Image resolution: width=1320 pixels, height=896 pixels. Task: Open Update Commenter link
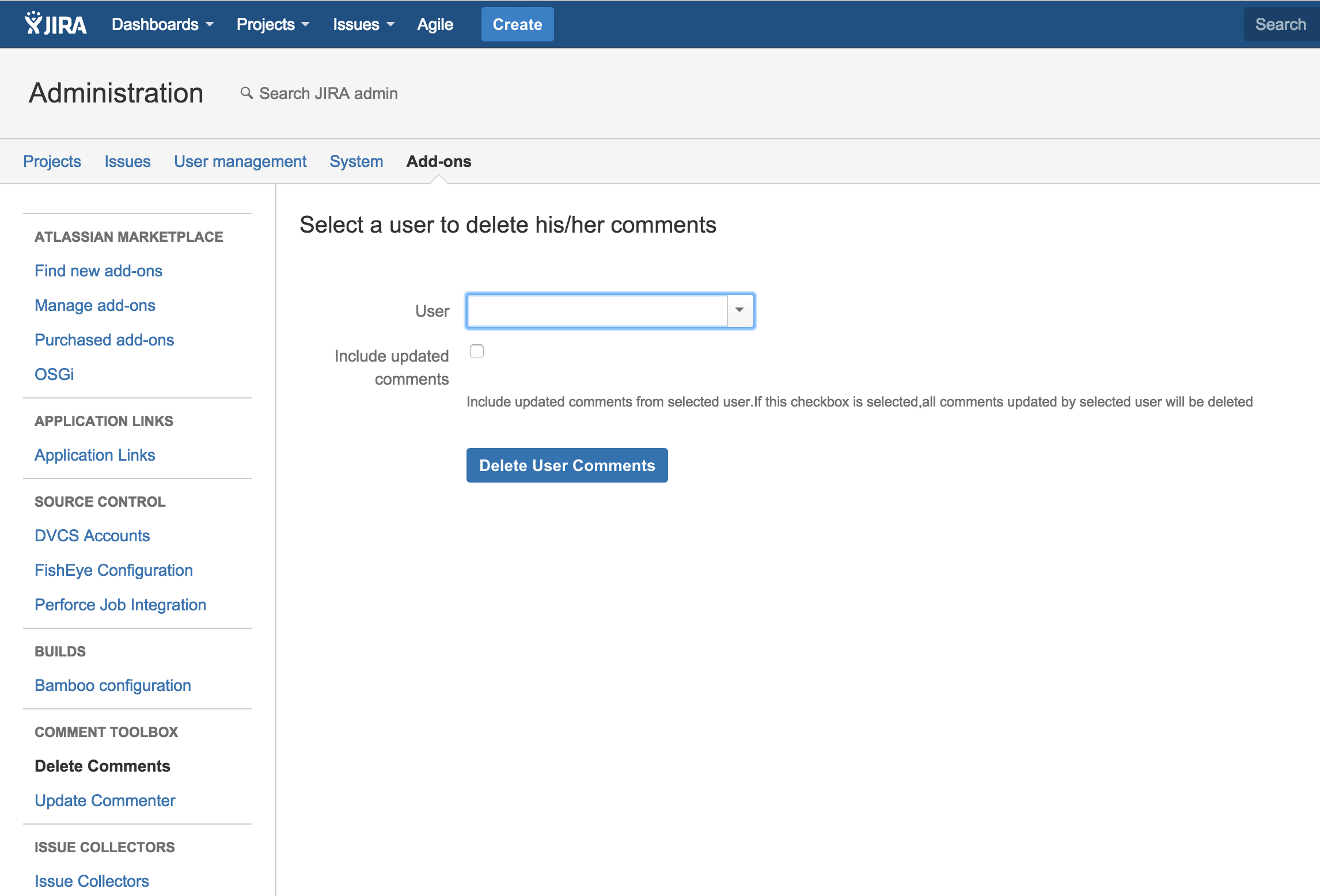[105, 800]
